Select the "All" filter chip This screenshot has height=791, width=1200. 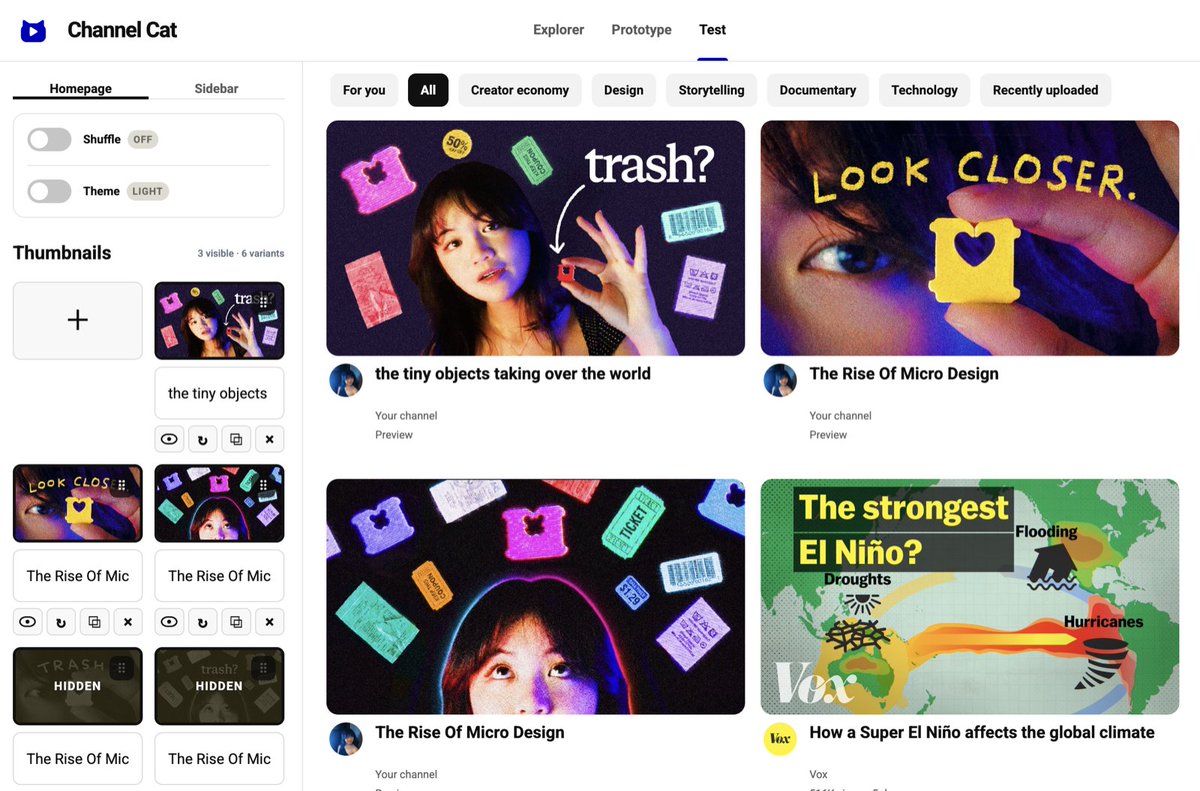coord(428,90)
